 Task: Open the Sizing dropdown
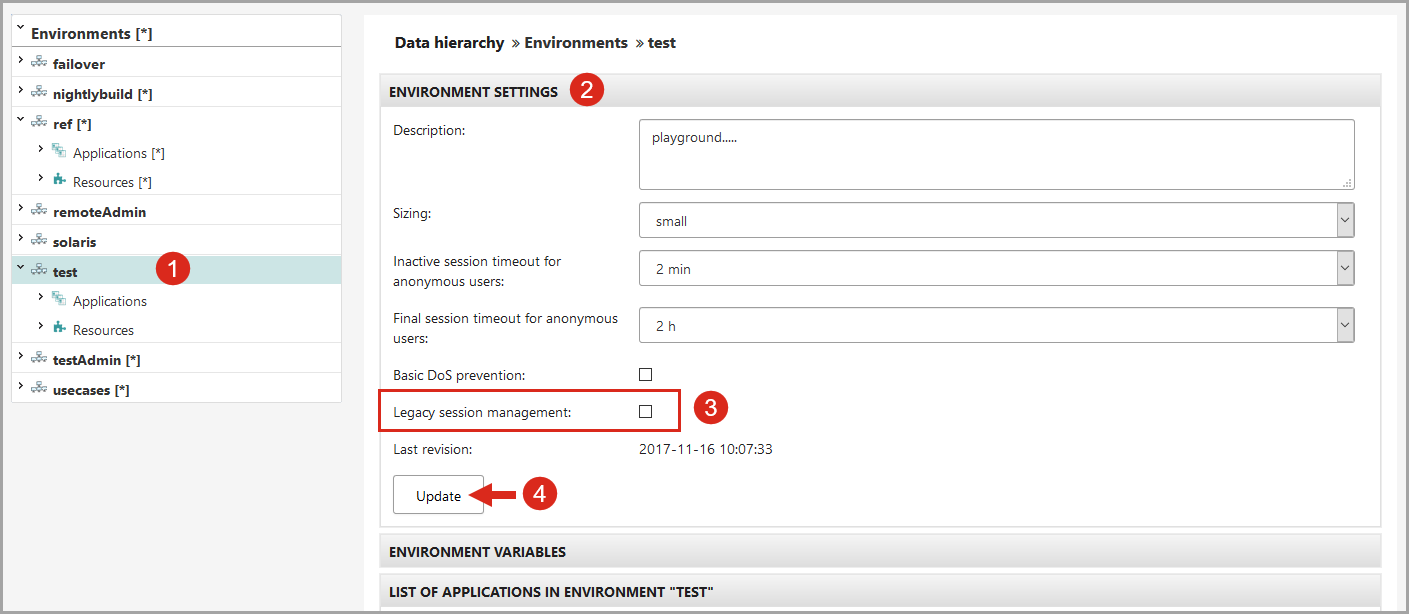point(996,220)
